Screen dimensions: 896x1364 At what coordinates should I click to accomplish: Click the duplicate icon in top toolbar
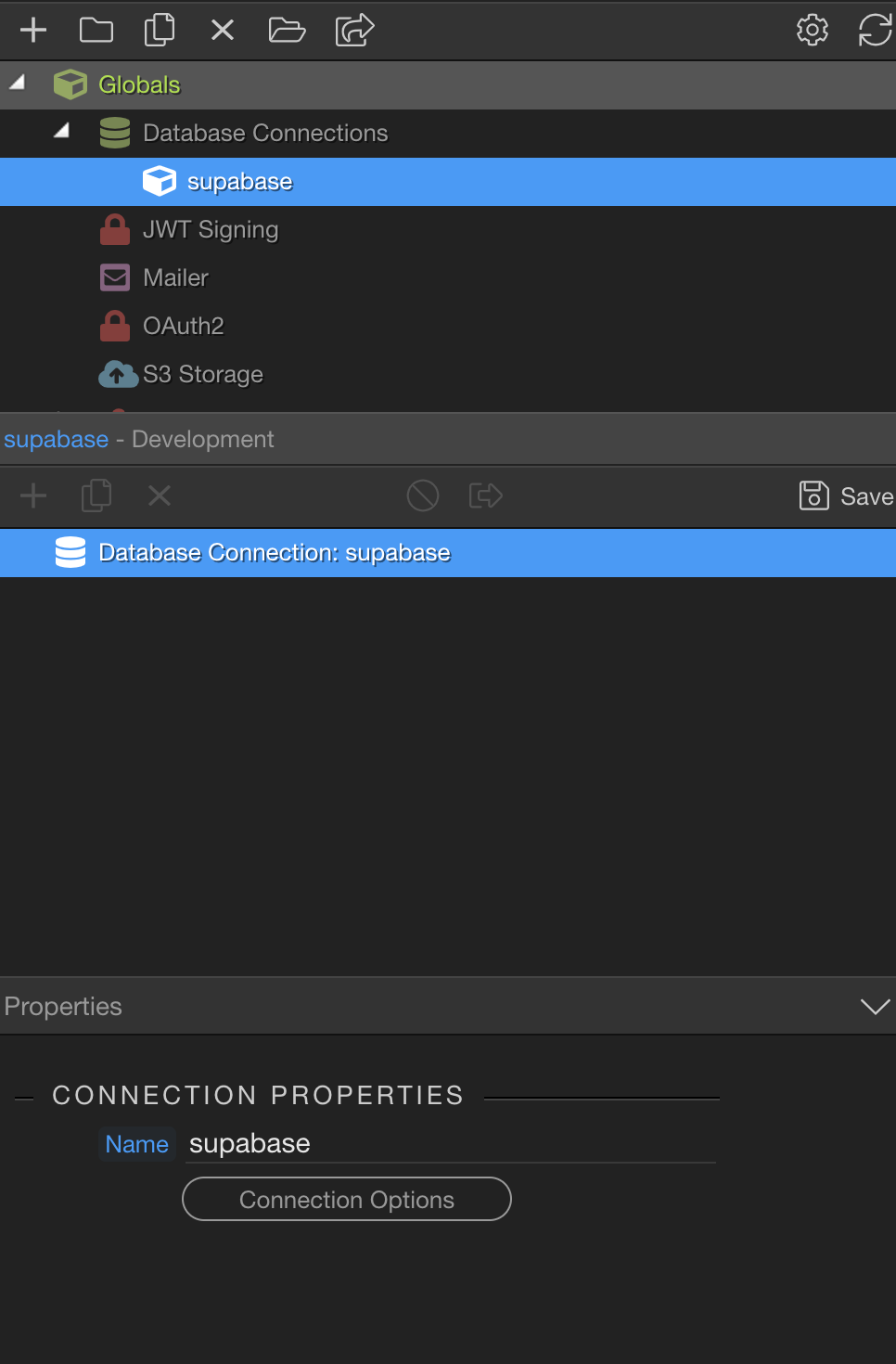[160, 30]
